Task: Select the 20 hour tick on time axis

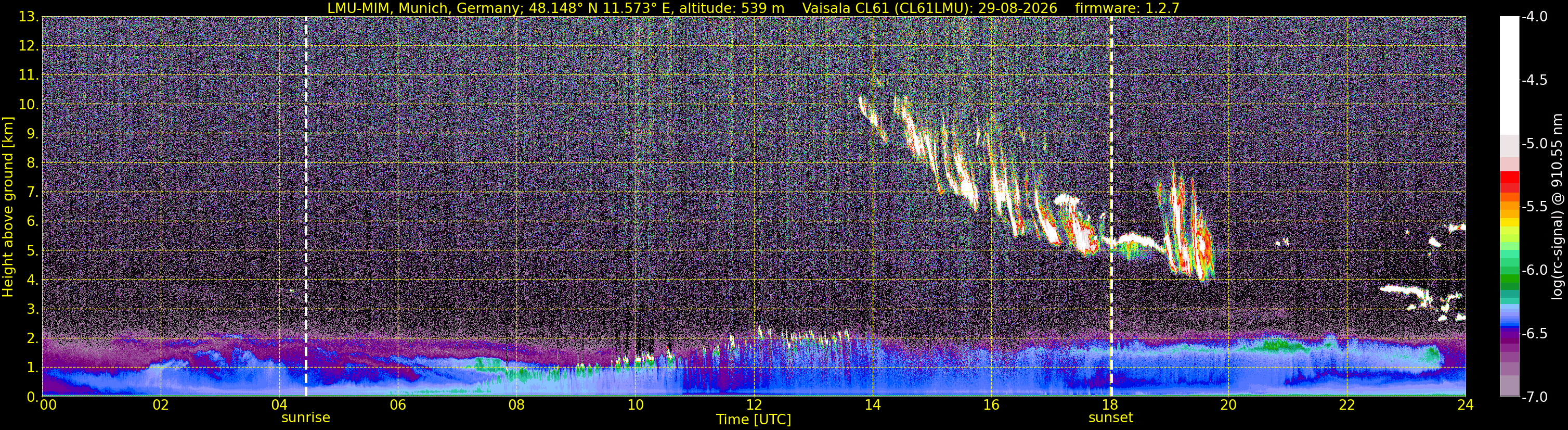Action: (x=1228, y=404)
